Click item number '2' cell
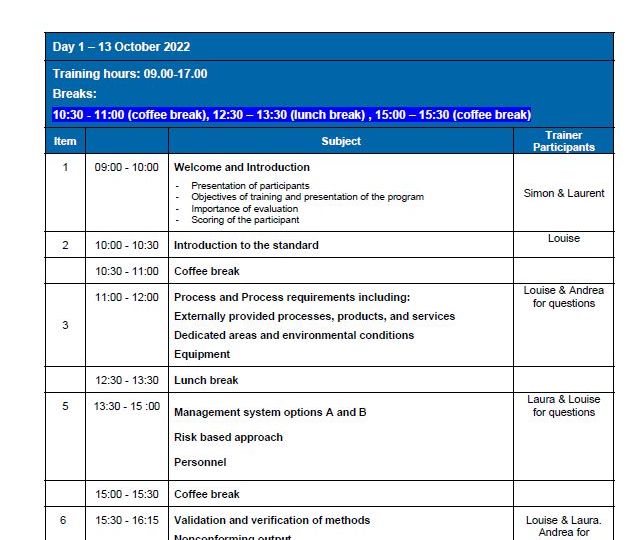 pos(65,246)
